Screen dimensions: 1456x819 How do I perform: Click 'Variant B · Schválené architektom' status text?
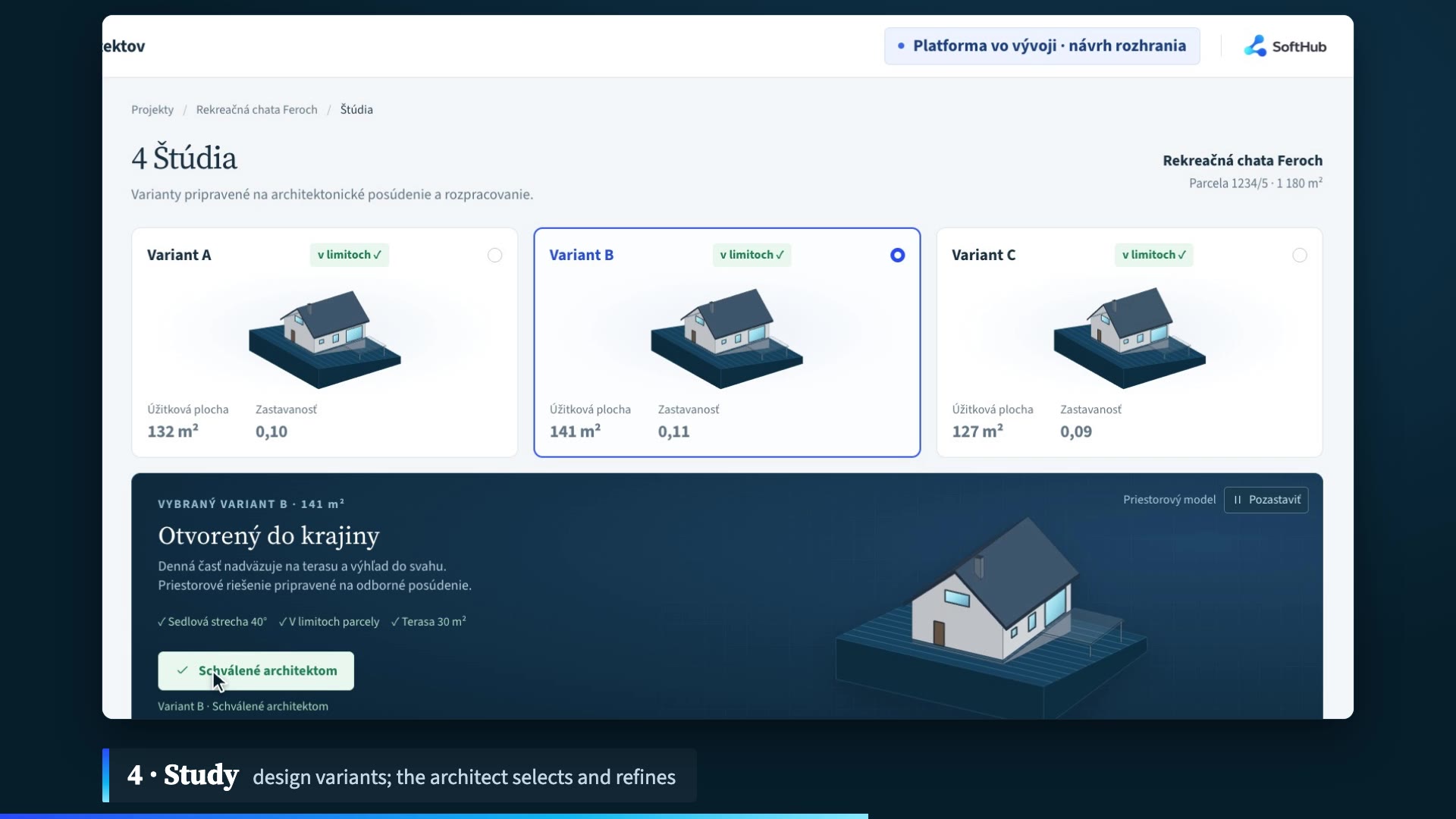pyautogui.click(x=243, y=707)
